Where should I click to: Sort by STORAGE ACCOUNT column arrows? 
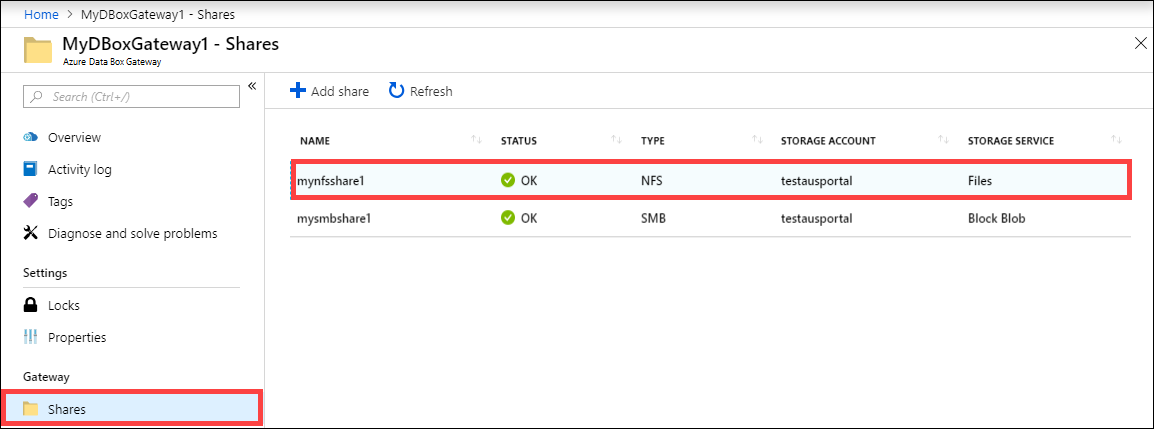point(944,140)
